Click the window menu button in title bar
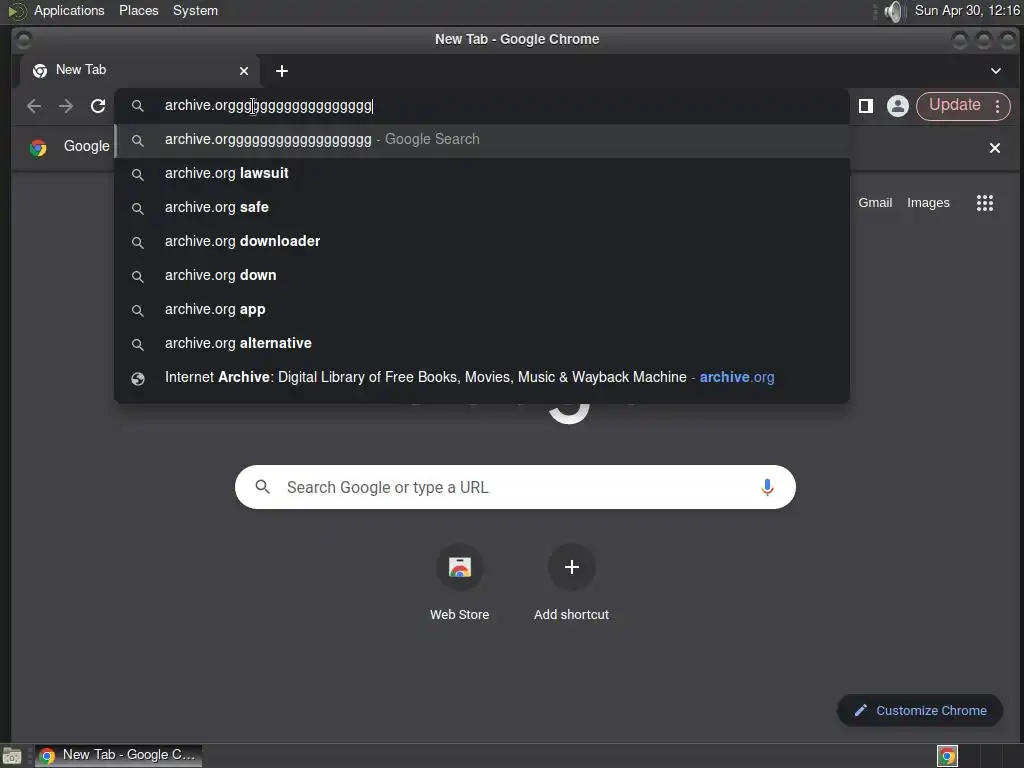This screenshot has height=768, width=1024. click(x=24, y=40)
